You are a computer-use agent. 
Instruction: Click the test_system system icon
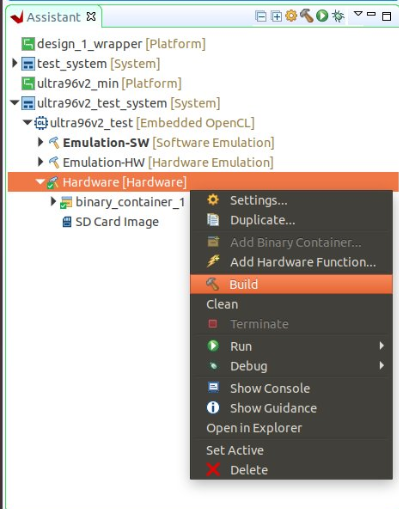(x=28, y=64)
